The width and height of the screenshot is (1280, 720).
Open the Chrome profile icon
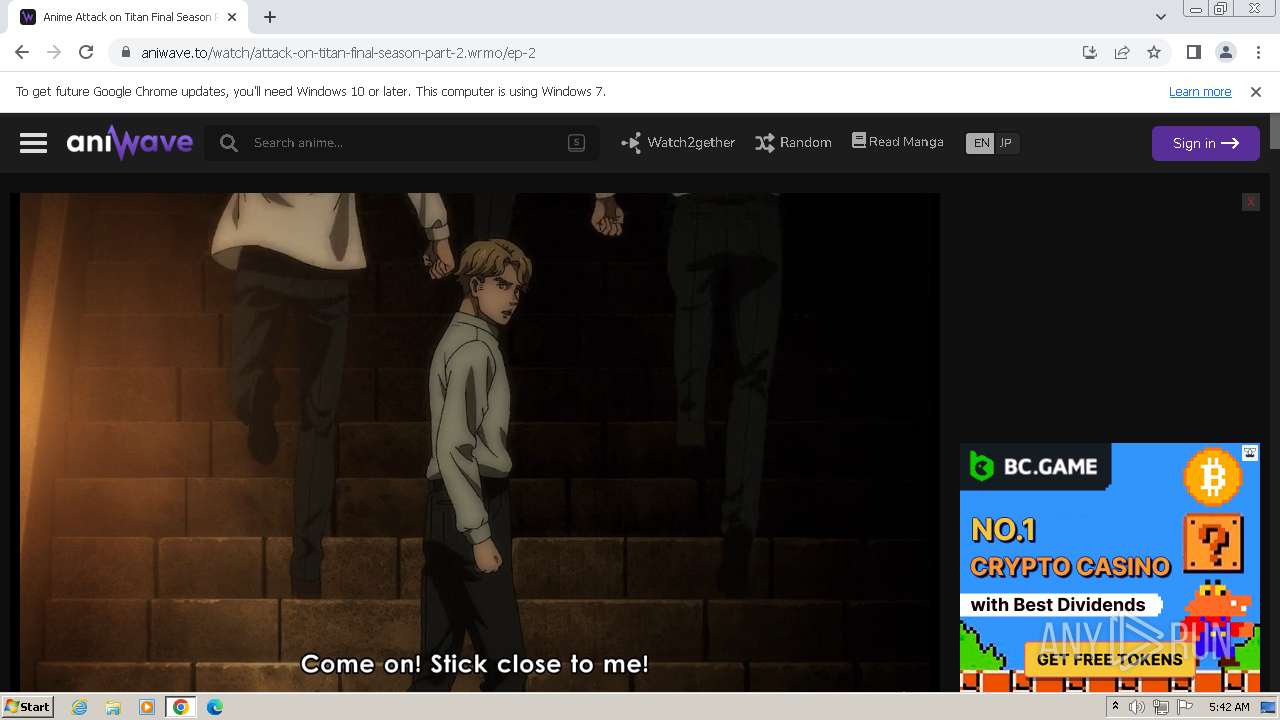[x=1225, y=52]
